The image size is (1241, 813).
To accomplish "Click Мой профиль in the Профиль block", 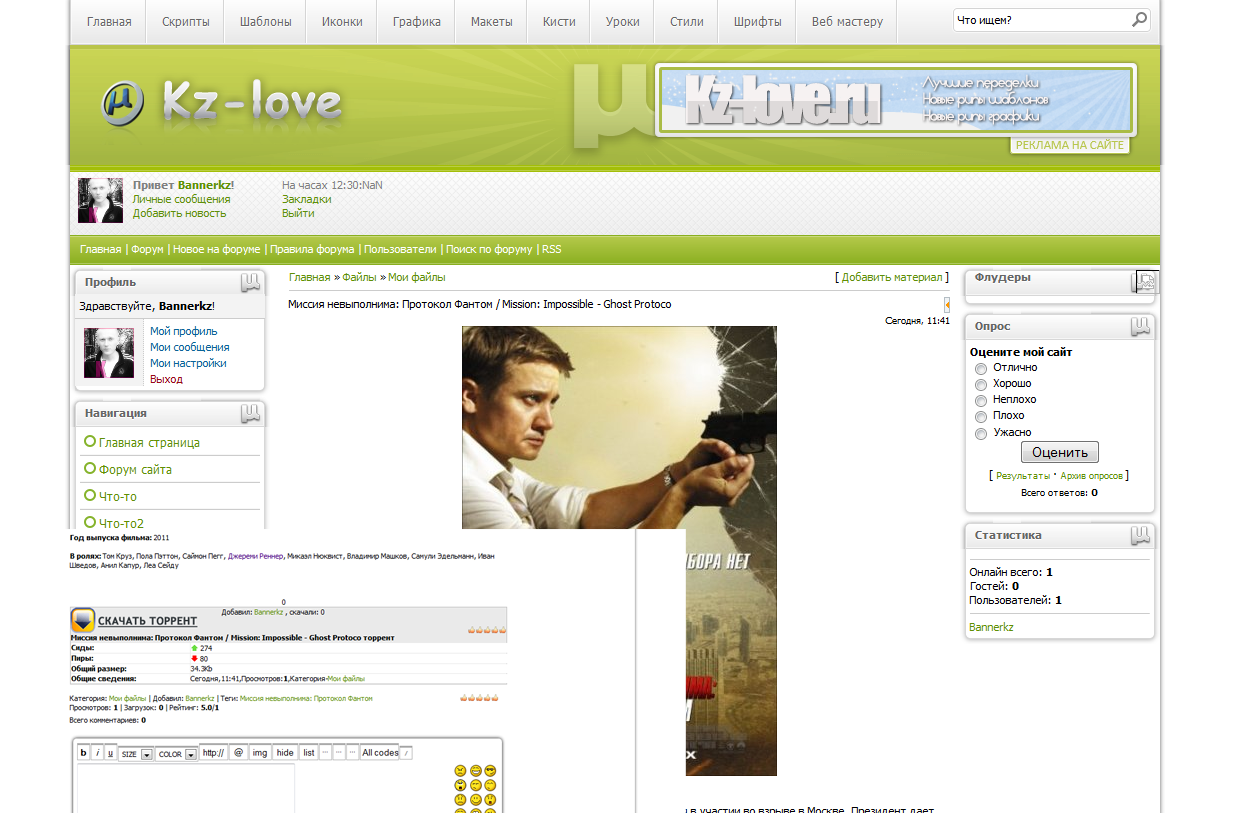I will [184, 331].
